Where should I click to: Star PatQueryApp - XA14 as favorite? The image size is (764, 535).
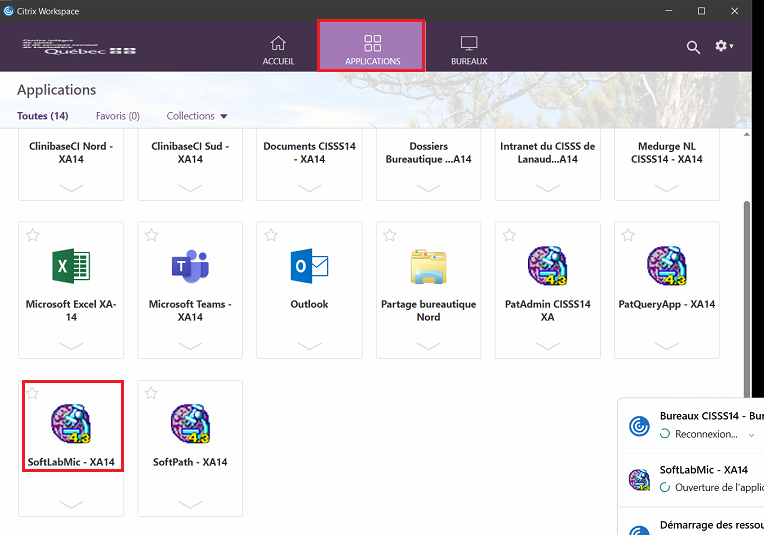pos(628,235)
